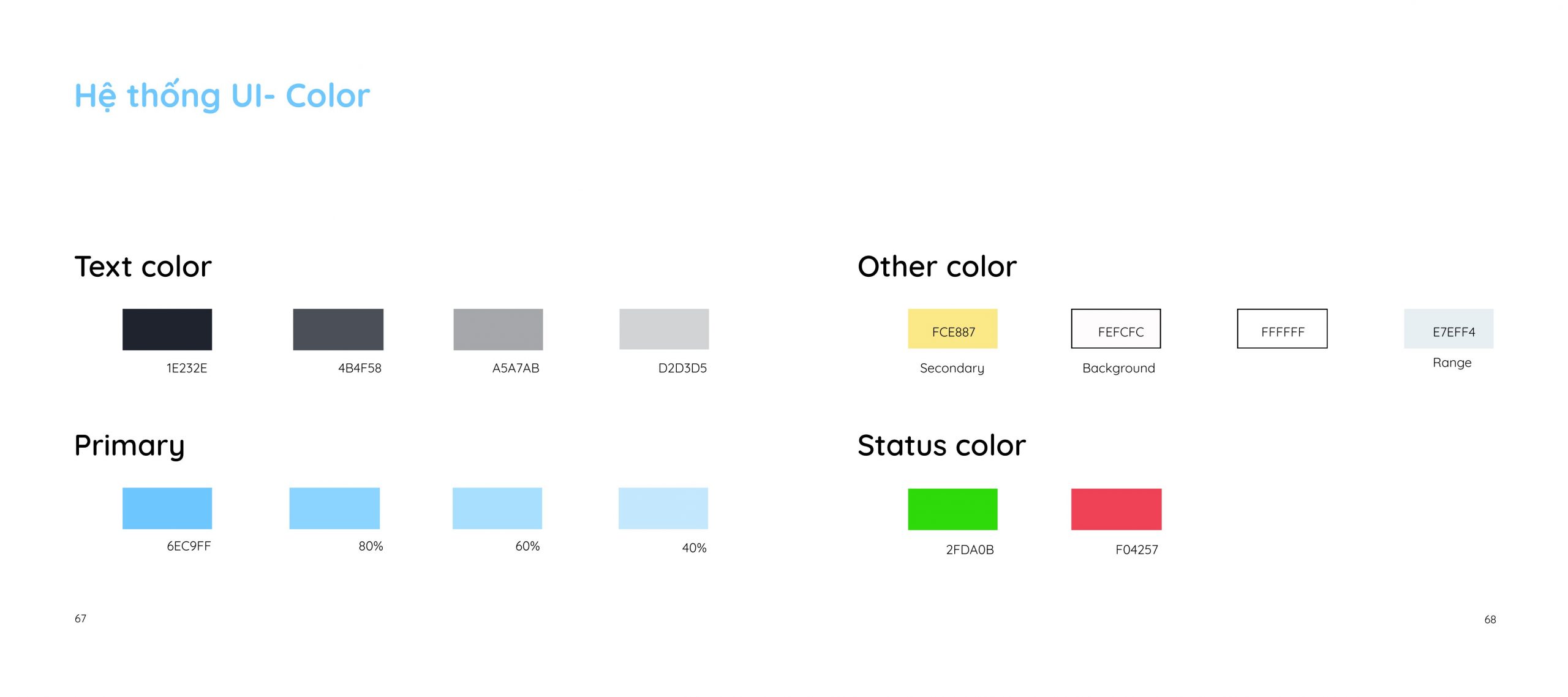Choose the D2D3D5 light gray swatch

pos(664,329)
